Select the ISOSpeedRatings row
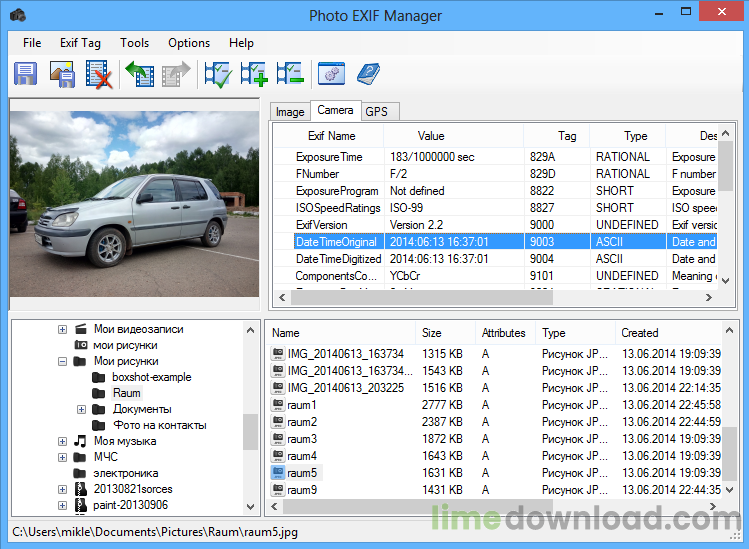The height and width of the screenshot is (549, 749). 495,208
